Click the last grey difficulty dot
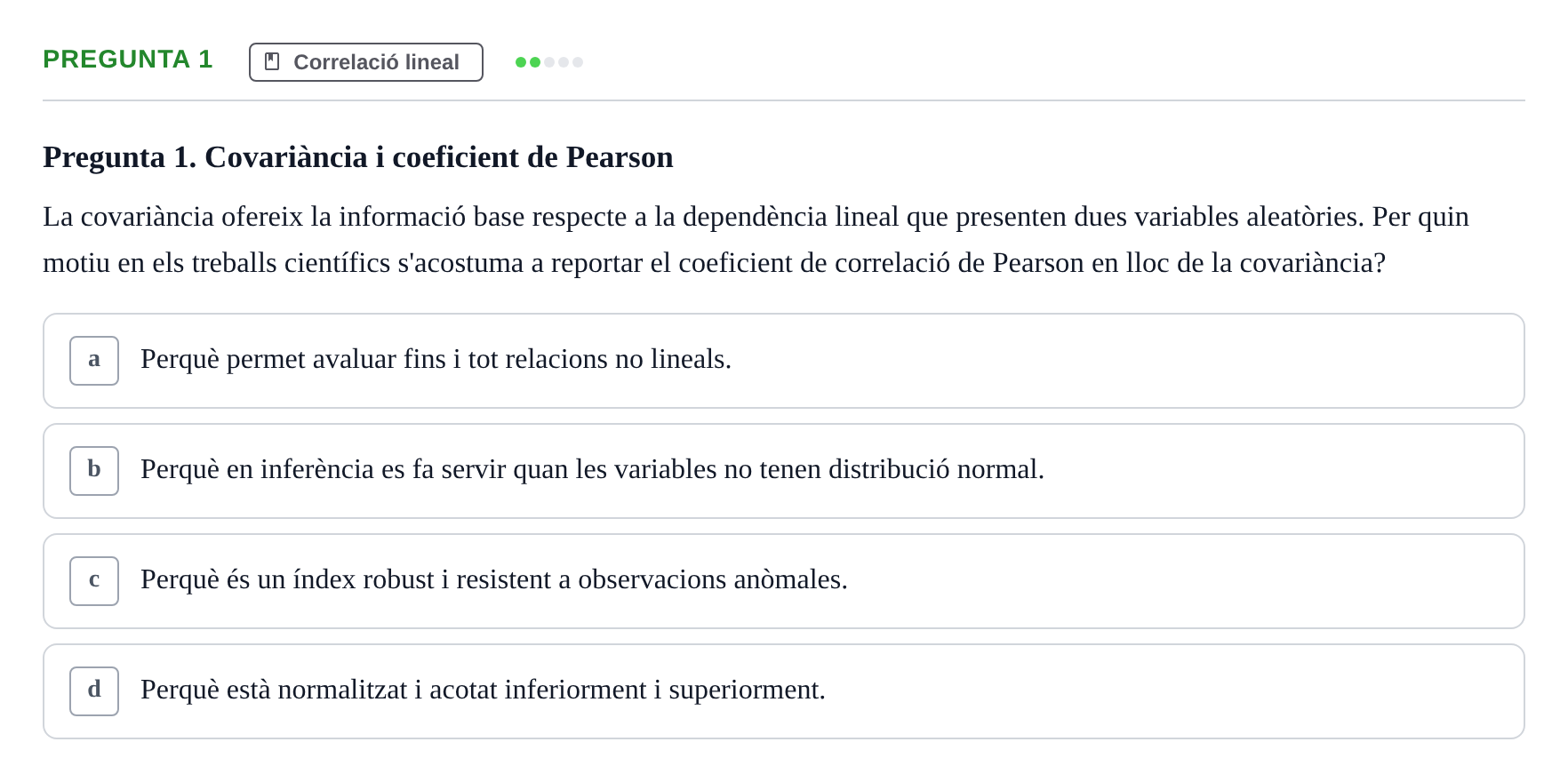 click(578, 62)
